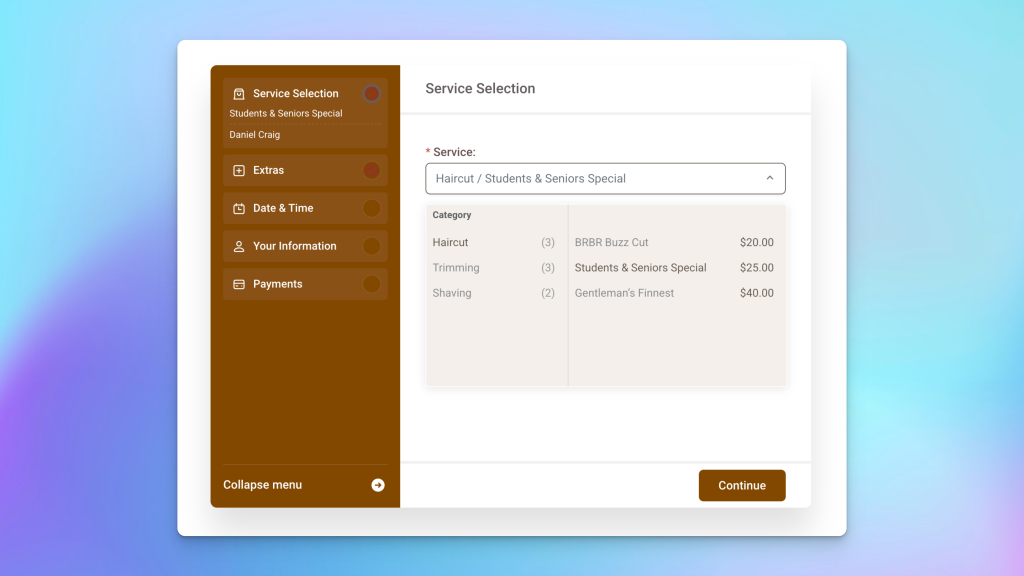The height and width of the screenshot is (576, 1024).
Task: Click the Trimming count (3)
Action: point(548,268)
